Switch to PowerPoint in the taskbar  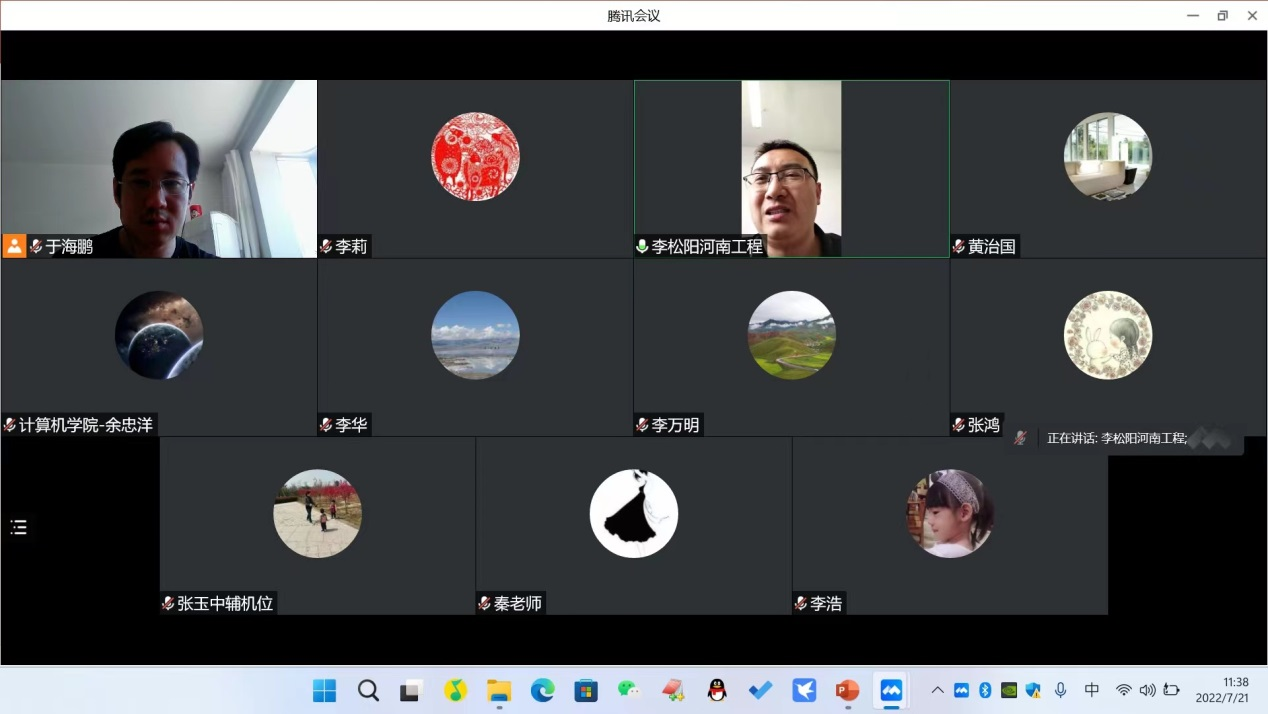(847, 690)
